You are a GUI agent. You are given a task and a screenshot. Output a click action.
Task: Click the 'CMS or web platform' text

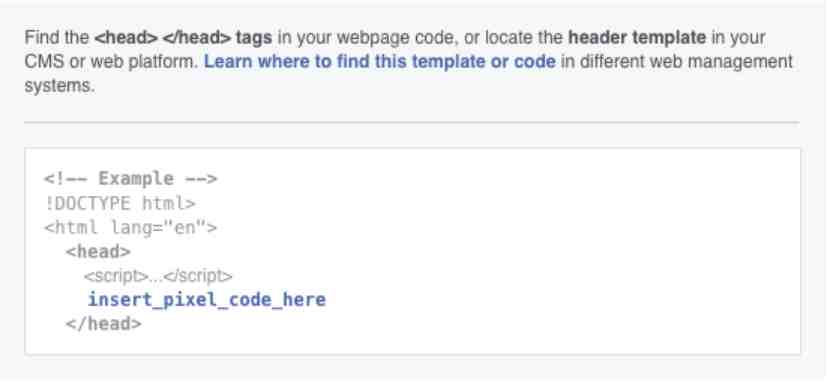(x=112, y=62)
